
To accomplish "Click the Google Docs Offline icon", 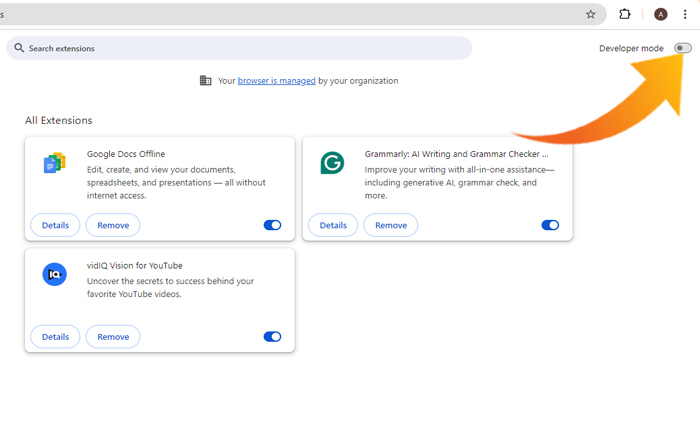I will (x=55, y=163).
